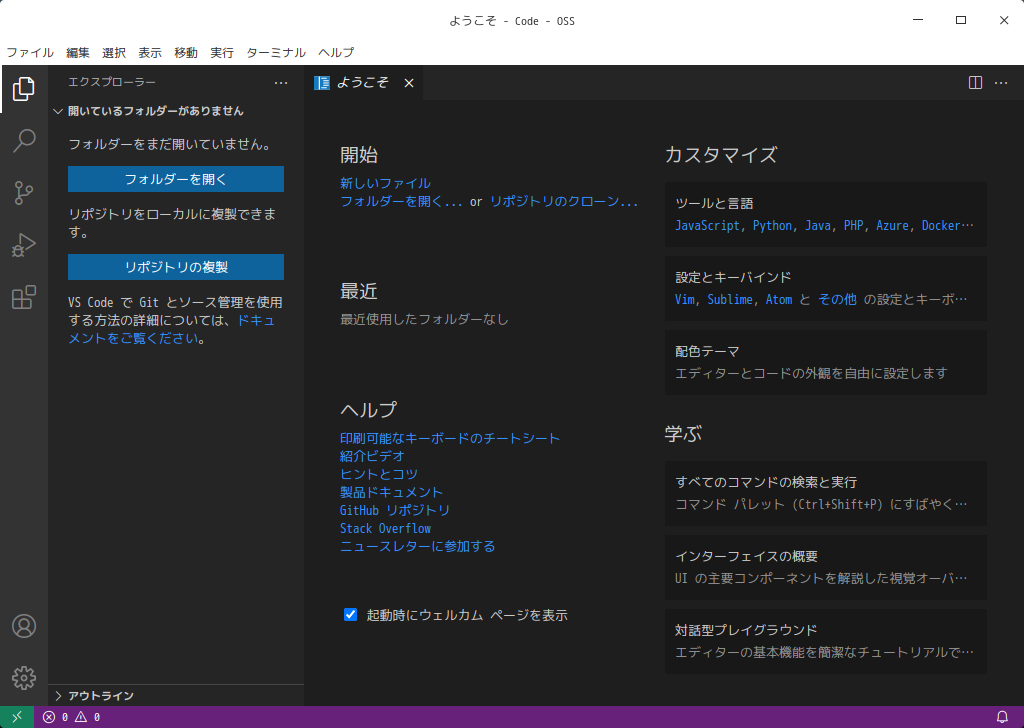
Task: Open the エクスプローラー panel's more actions ellipsis
Action: pos(281,83)
